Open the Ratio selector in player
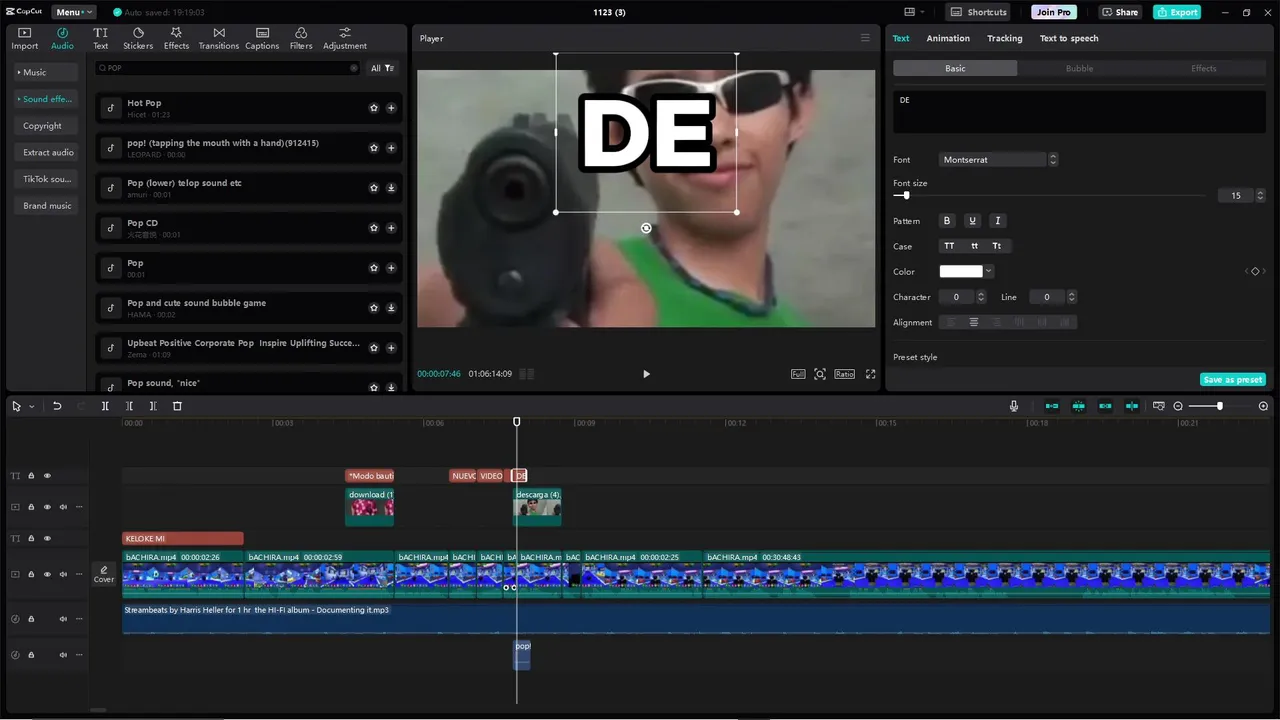The height and width of the screenshot is (720, 1280). coord(845,374)
